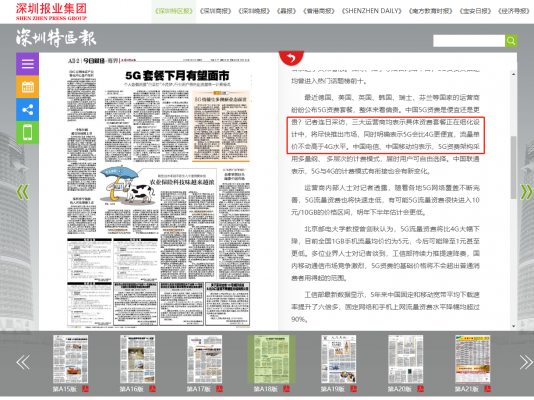534x400 pixels.
Task: Click the search input field
Action: (469, 41)
